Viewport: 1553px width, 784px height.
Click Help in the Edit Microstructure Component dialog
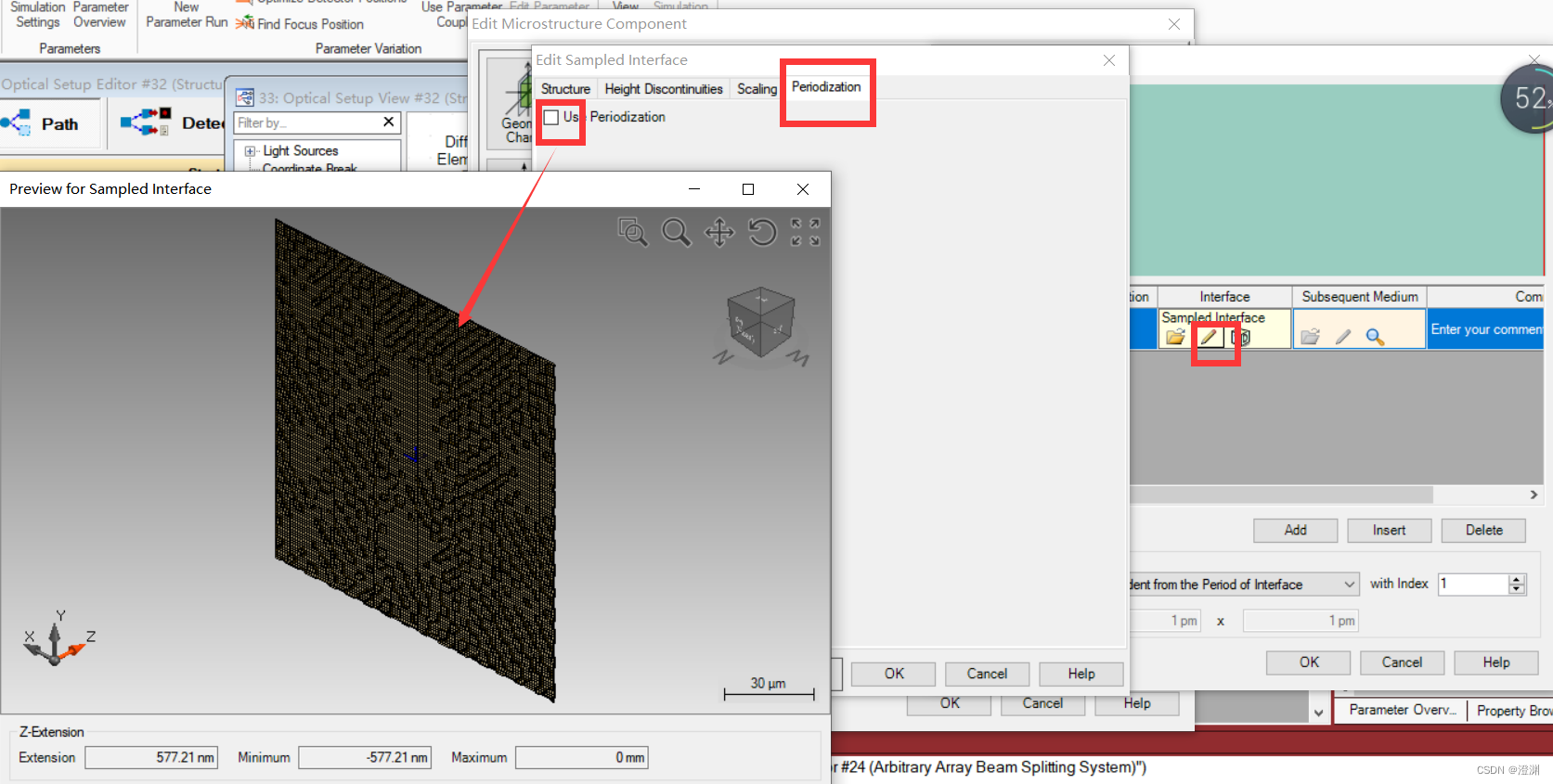click(x=1137, y=704)
